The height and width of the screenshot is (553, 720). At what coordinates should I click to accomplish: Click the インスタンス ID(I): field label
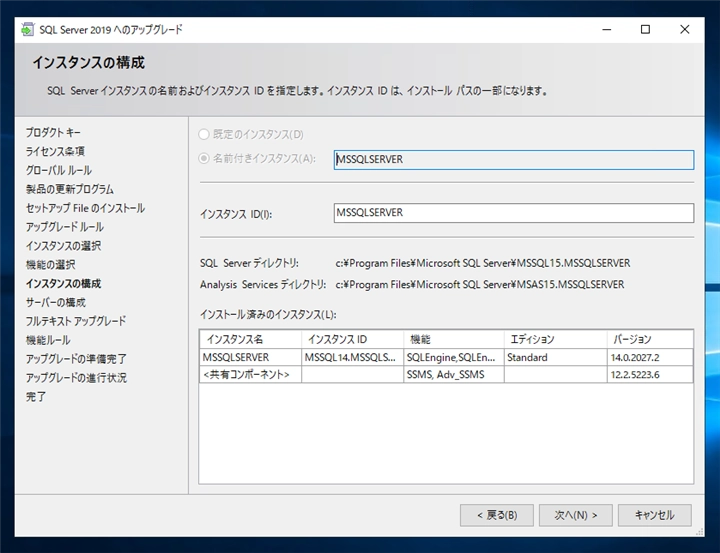pyautogui.click(x=236, y=214)
